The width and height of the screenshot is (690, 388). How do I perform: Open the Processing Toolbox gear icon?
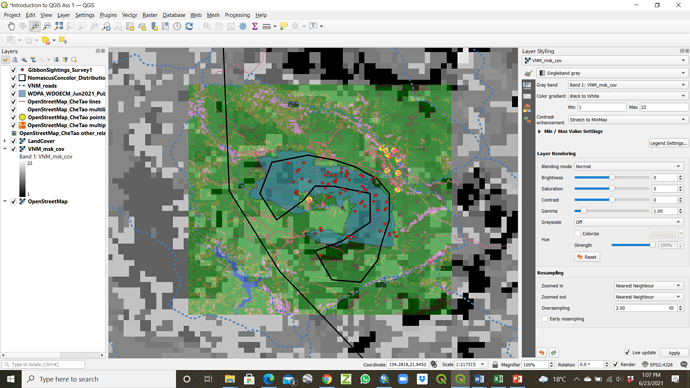click(x=243, y=26)
